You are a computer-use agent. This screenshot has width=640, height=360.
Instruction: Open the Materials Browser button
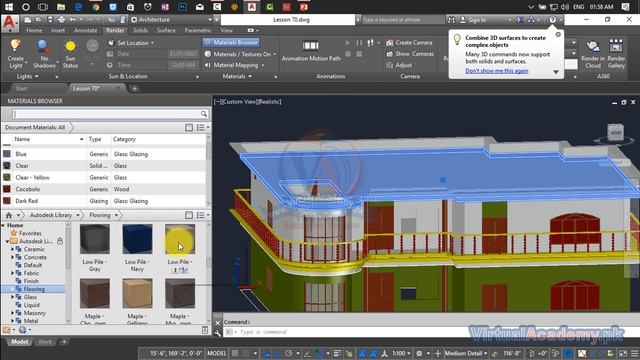[231, 42]
